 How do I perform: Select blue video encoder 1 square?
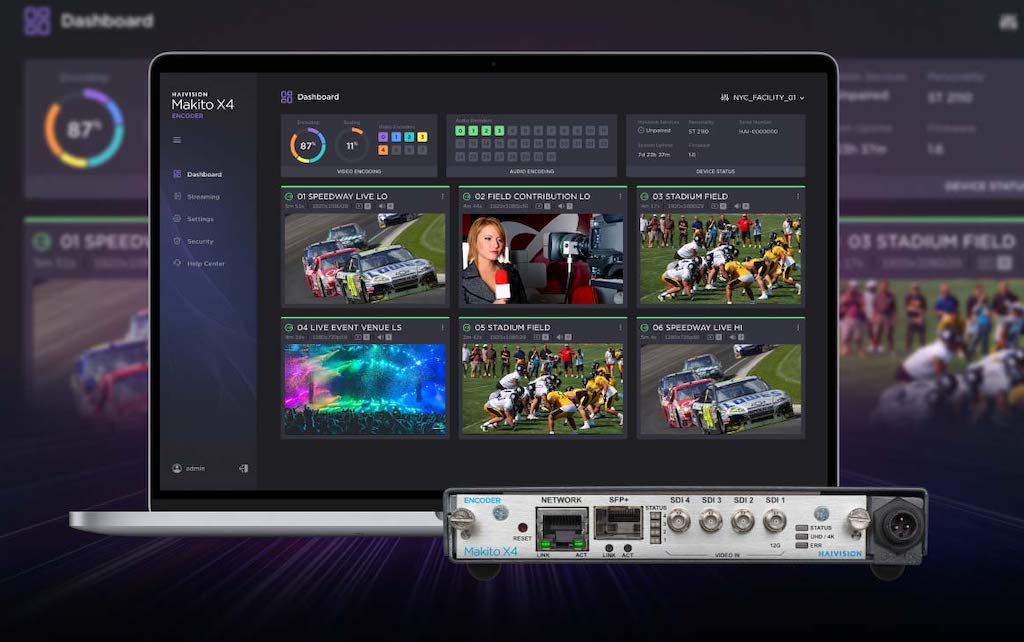(x=396, y=136)
